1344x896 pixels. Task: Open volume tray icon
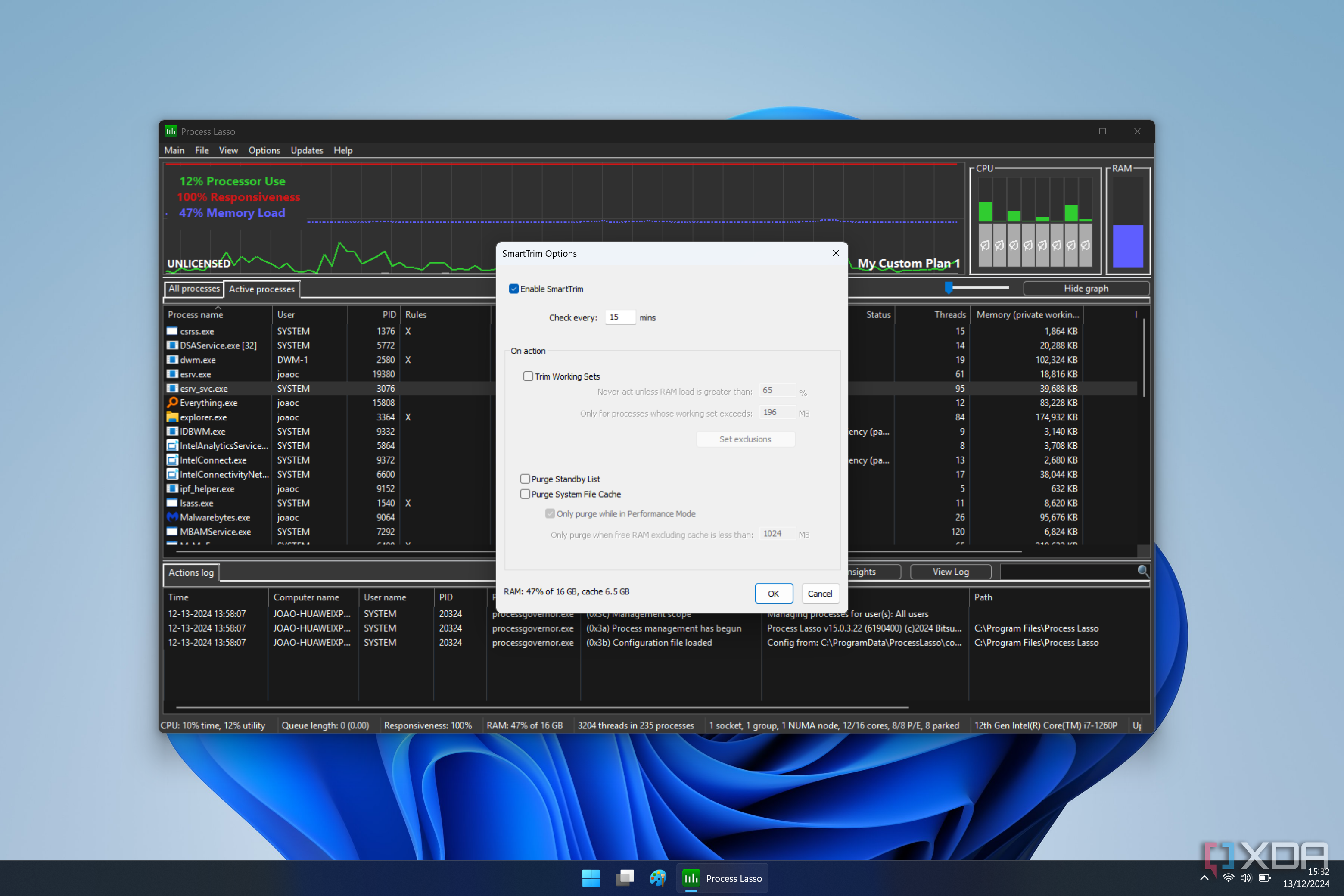click(1246, 878)
